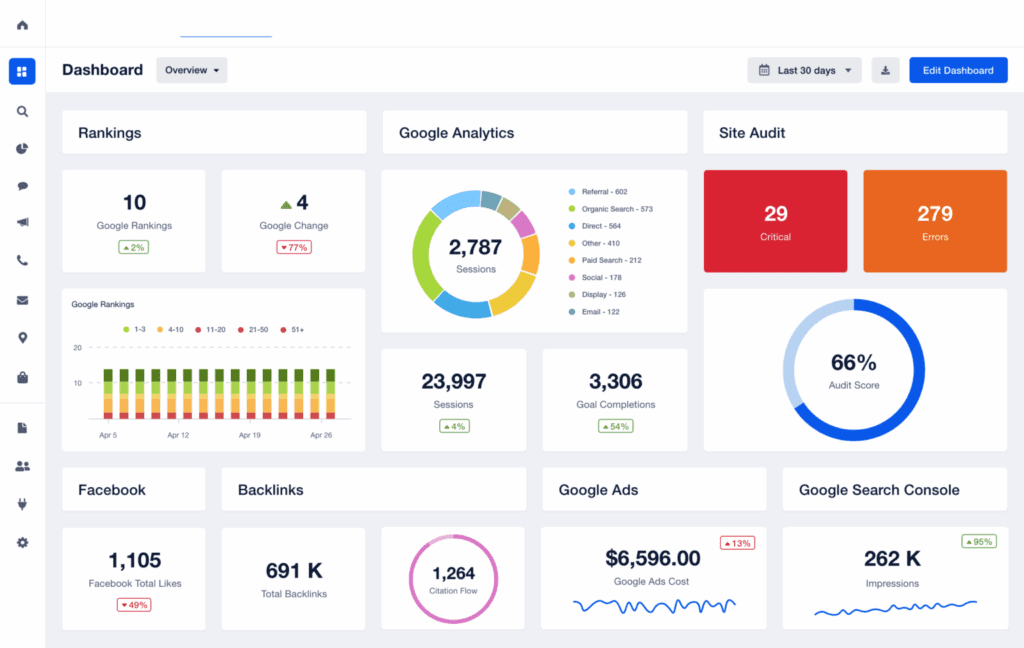The width and height of the screenshot is (1024, 648).
Task: Open the phone call tracking icon
Action: point(22,261)
